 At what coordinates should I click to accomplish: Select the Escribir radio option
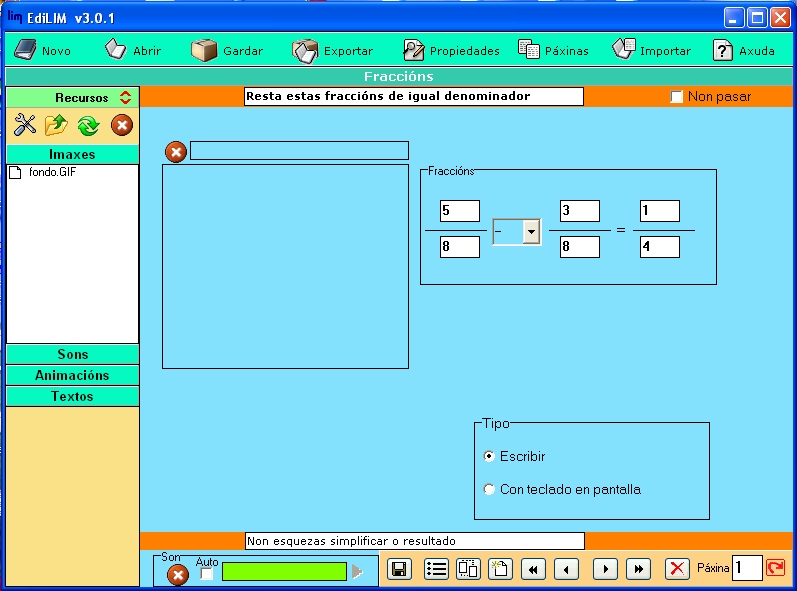[x=489, y=456]
